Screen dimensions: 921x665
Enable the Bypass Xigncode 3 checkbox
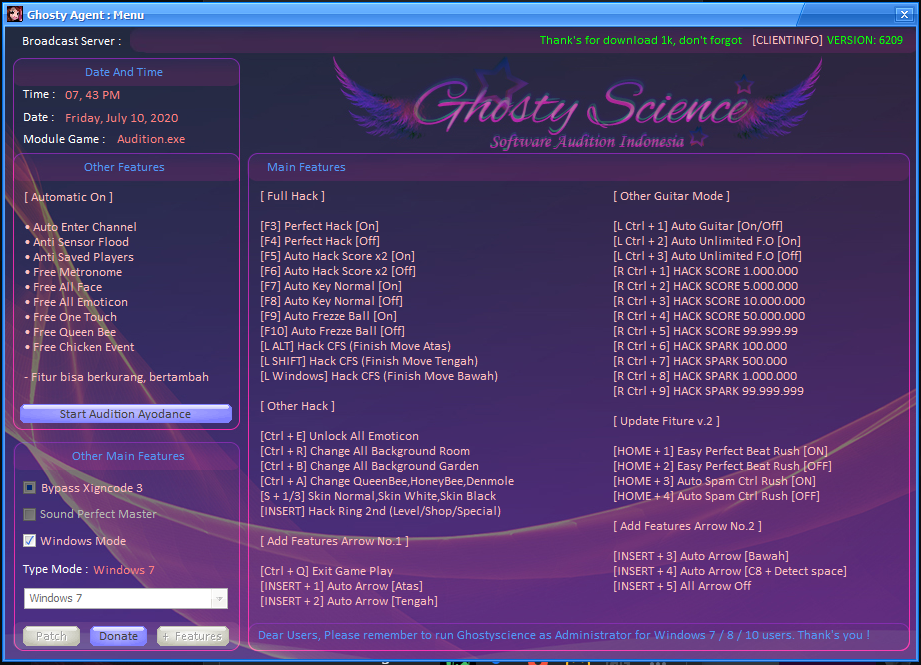click(x=29, y=488)
